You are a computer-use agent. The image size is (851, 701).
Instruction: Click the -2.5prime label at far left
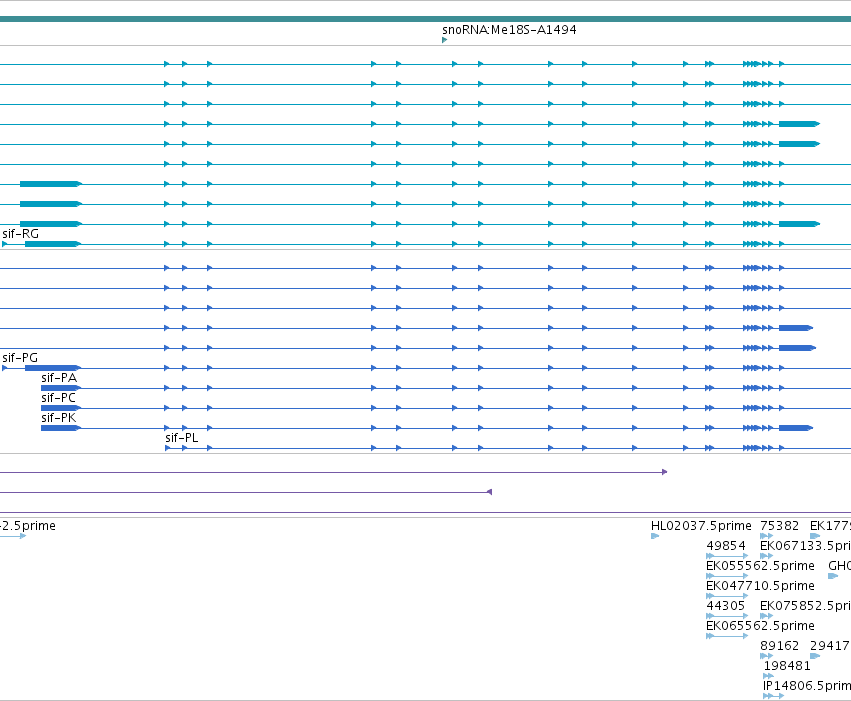point(28,526)
